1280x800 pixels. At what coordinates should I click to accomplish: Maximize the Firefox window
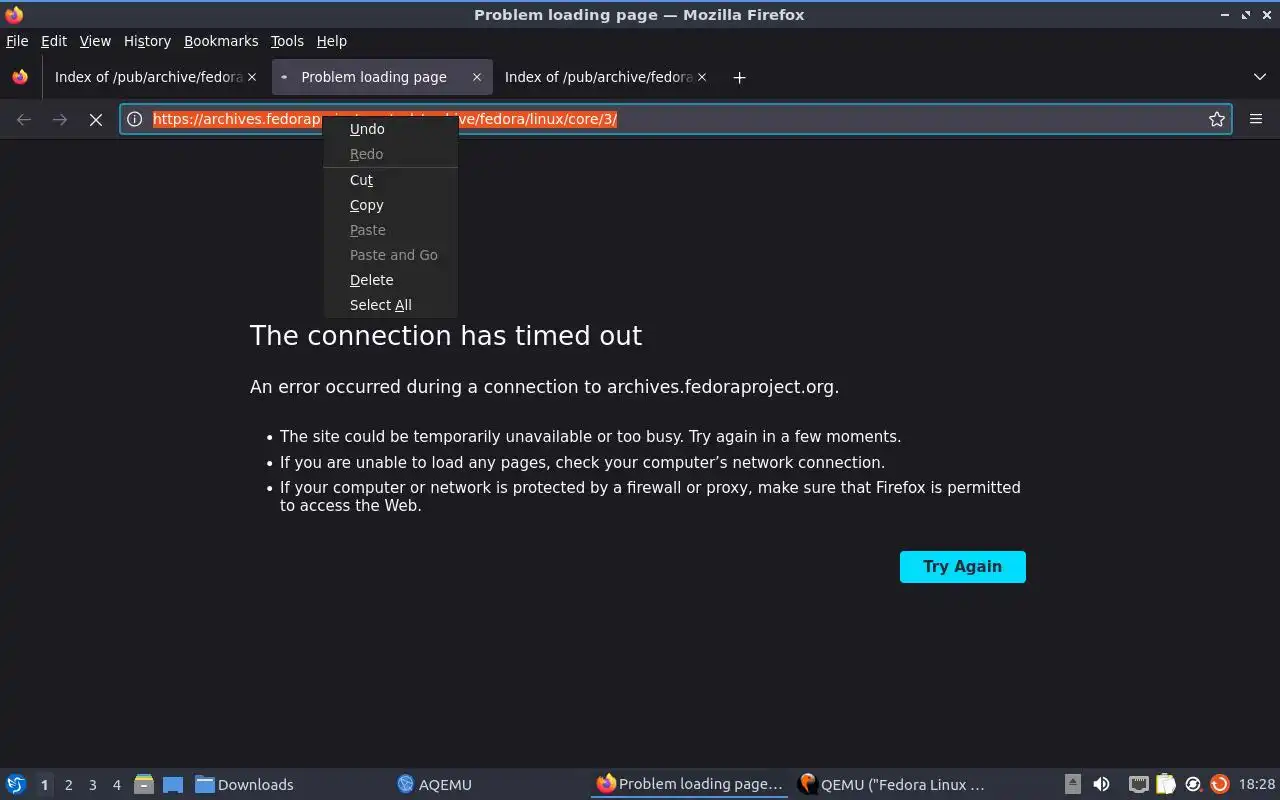coord(1246,15)
